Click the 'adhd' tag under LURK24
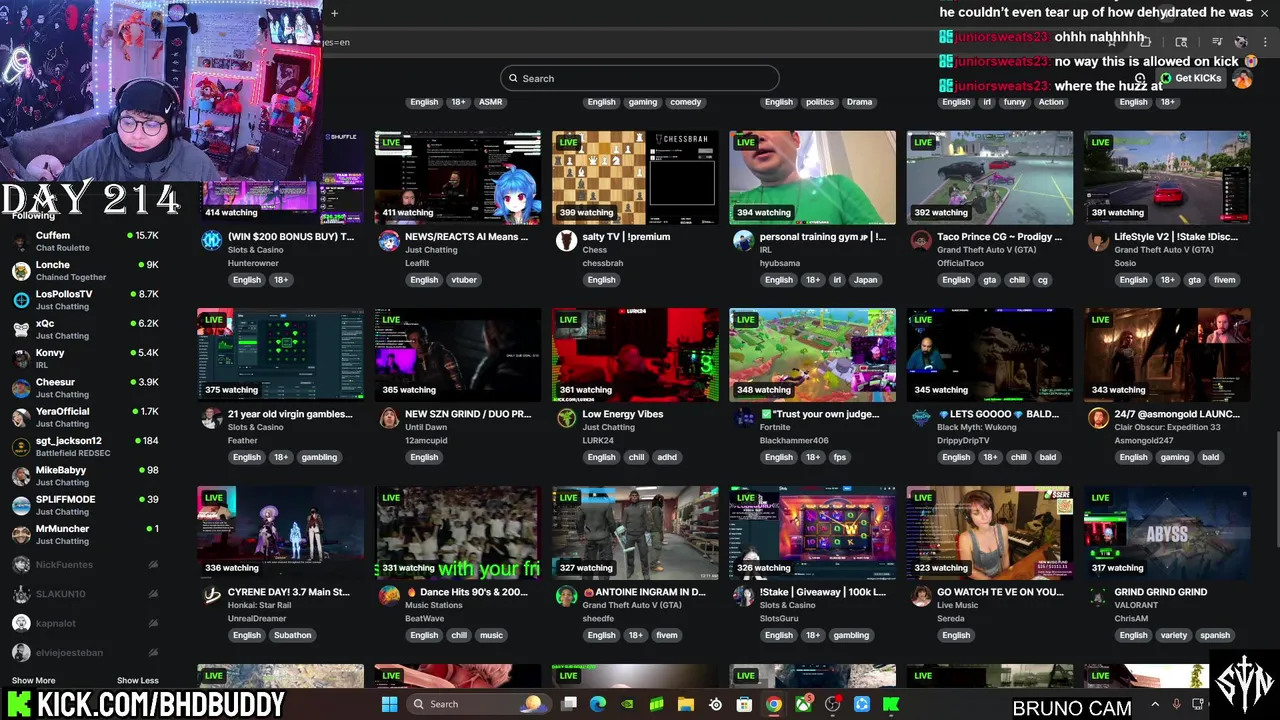Image resolution: width=1280 pixels, height=720 pixels. (667, 457)
